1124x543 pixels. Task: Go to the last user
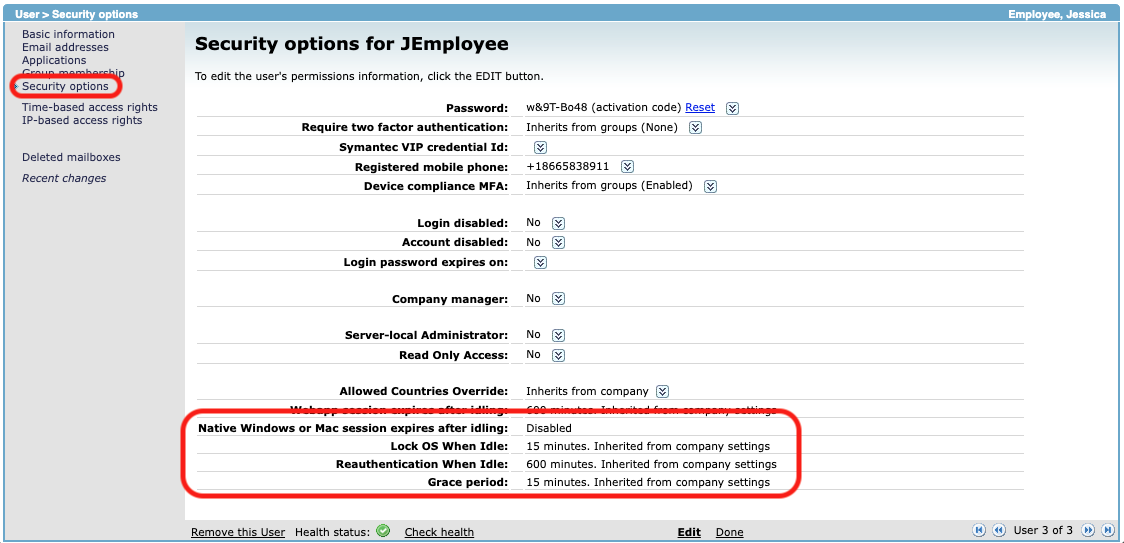[x=1108, y=530]
